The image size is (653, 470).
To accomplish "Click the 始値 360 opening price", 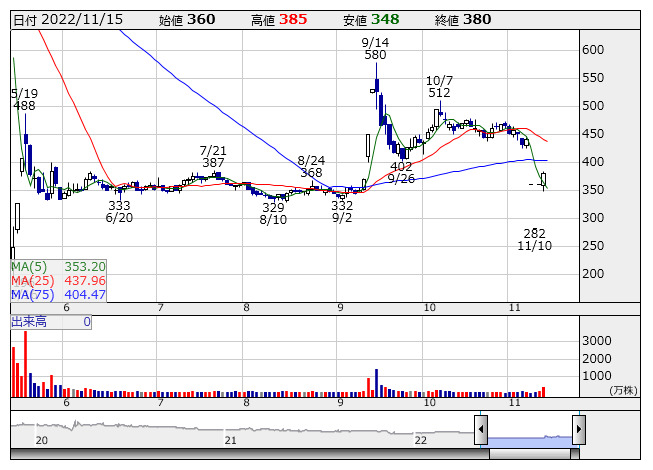I will [x=187, y=20].
